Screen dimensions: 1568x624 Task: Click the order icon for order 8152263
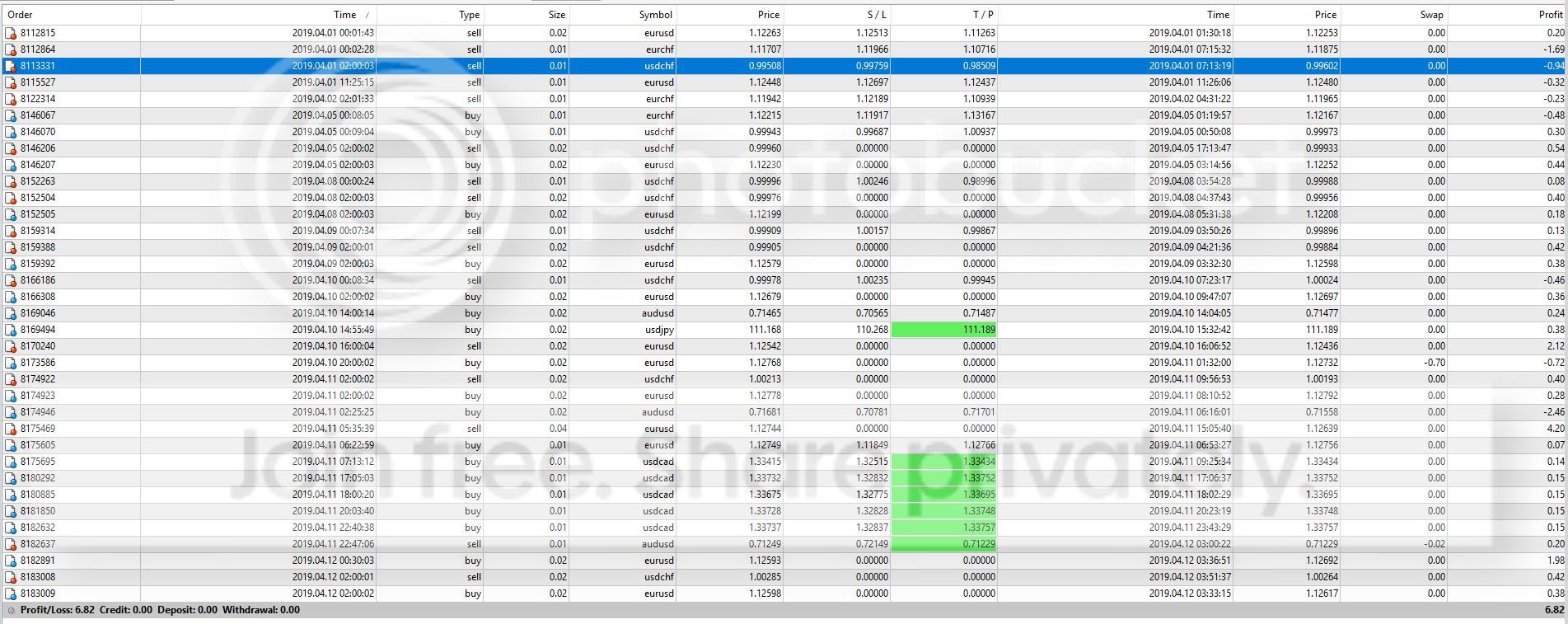[x=11, y=181]
